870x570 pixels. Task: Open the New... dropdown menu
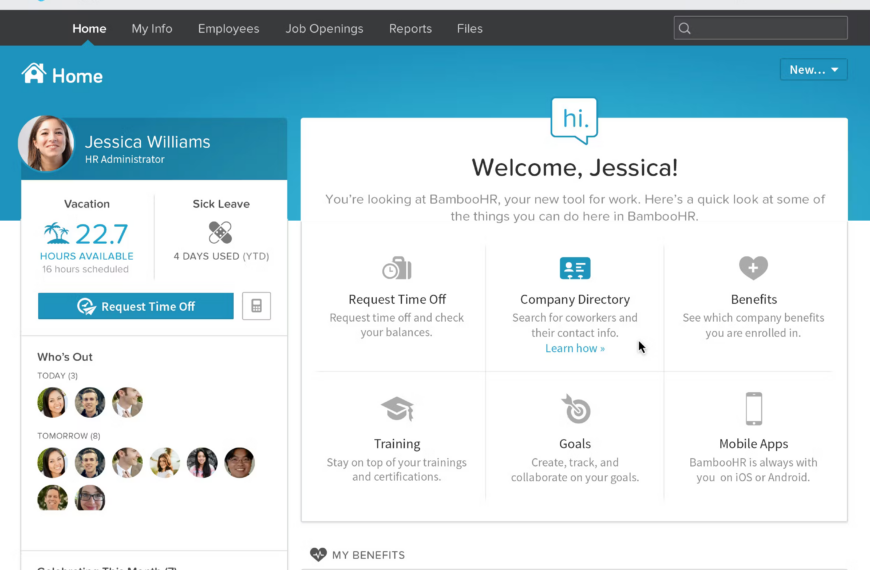point(813,69)
